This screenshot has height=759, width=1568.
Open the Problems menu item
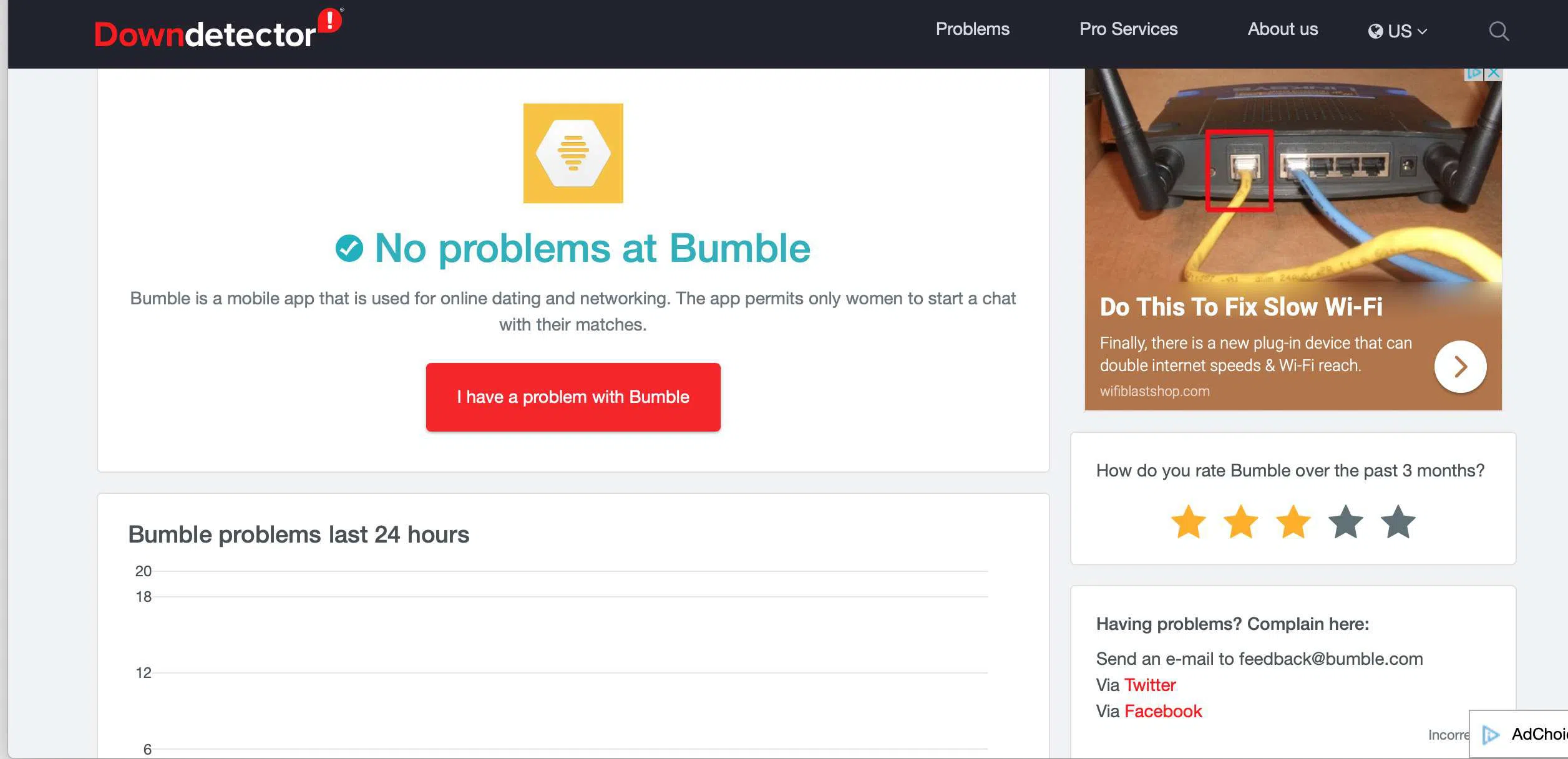972,29
